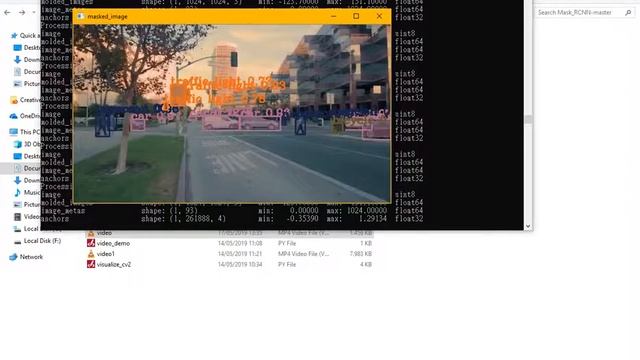Image resolution: width=640 pixels, height=360 pixels.
Task: Click the 4 KB size of visualize_cv2
Action: pos(365,264)
